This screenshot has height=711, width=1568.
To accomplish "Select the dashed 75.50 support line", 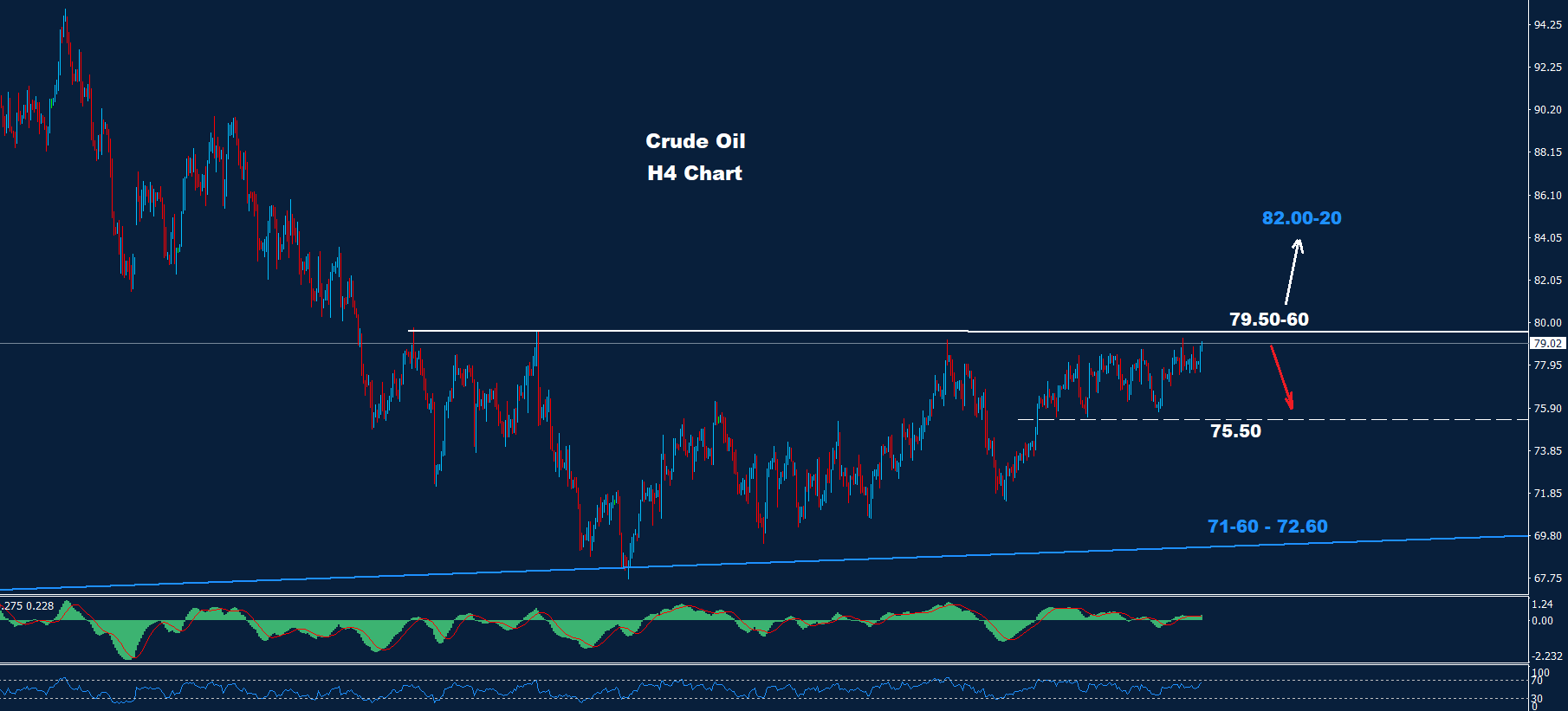I will point(1386,420).
